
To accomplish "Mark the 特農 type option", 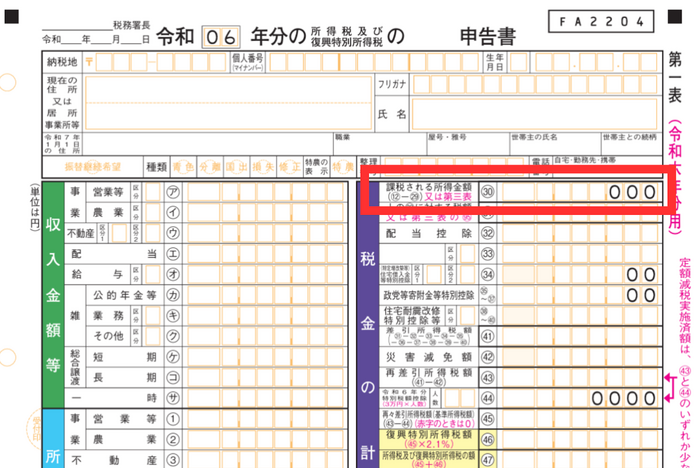I will 342,167.
